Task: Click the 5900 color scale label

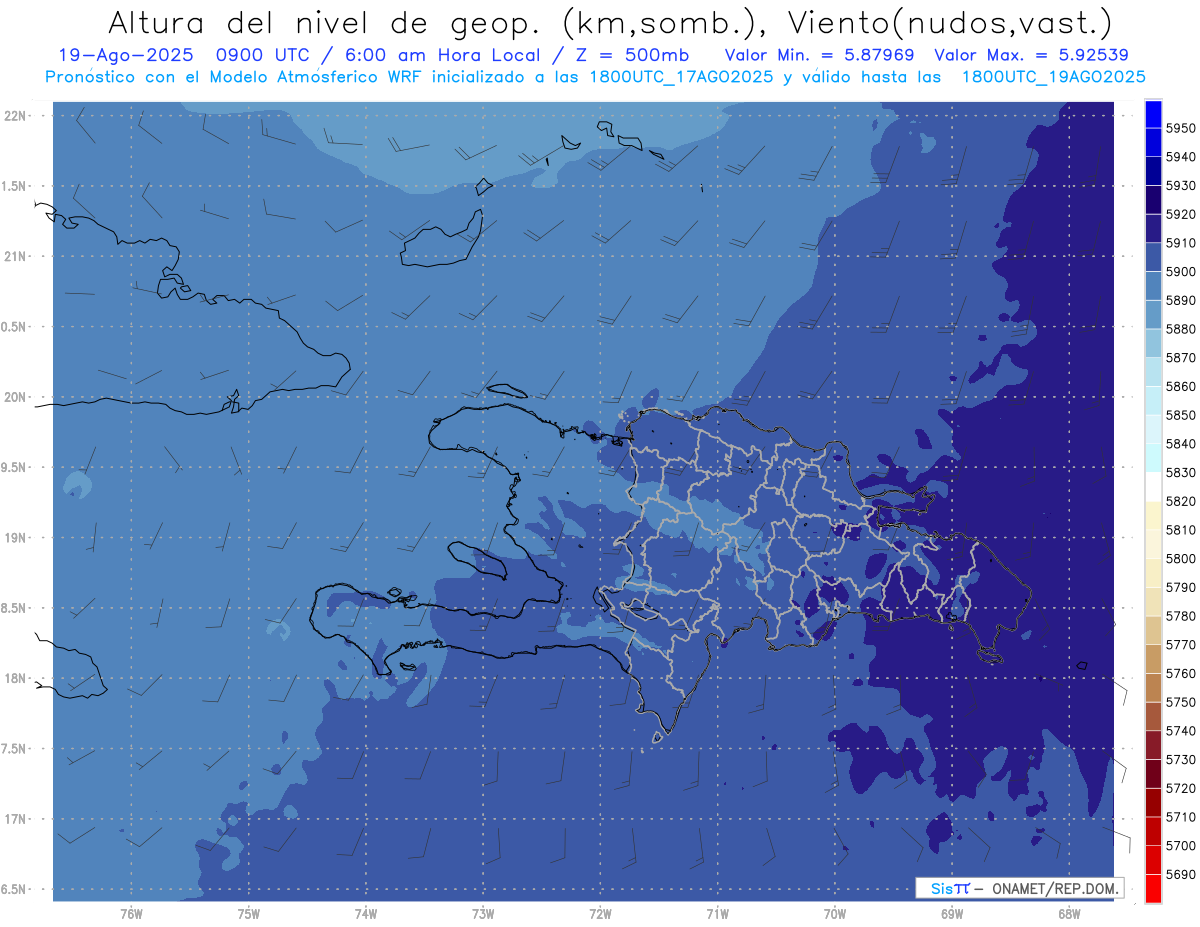Action: pyautogui.click(x=1180, y=271)
